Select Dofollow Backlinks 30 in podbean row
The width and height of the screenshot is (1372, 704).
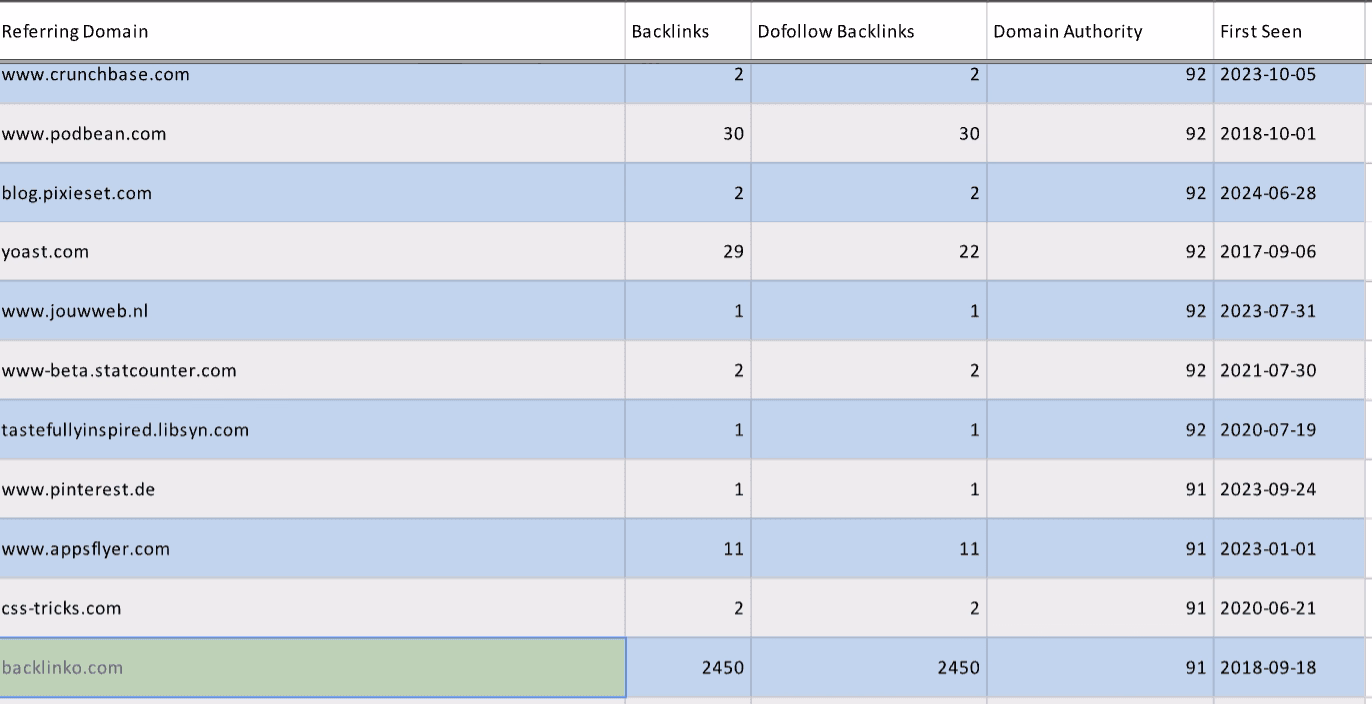(x=869, y=133)
